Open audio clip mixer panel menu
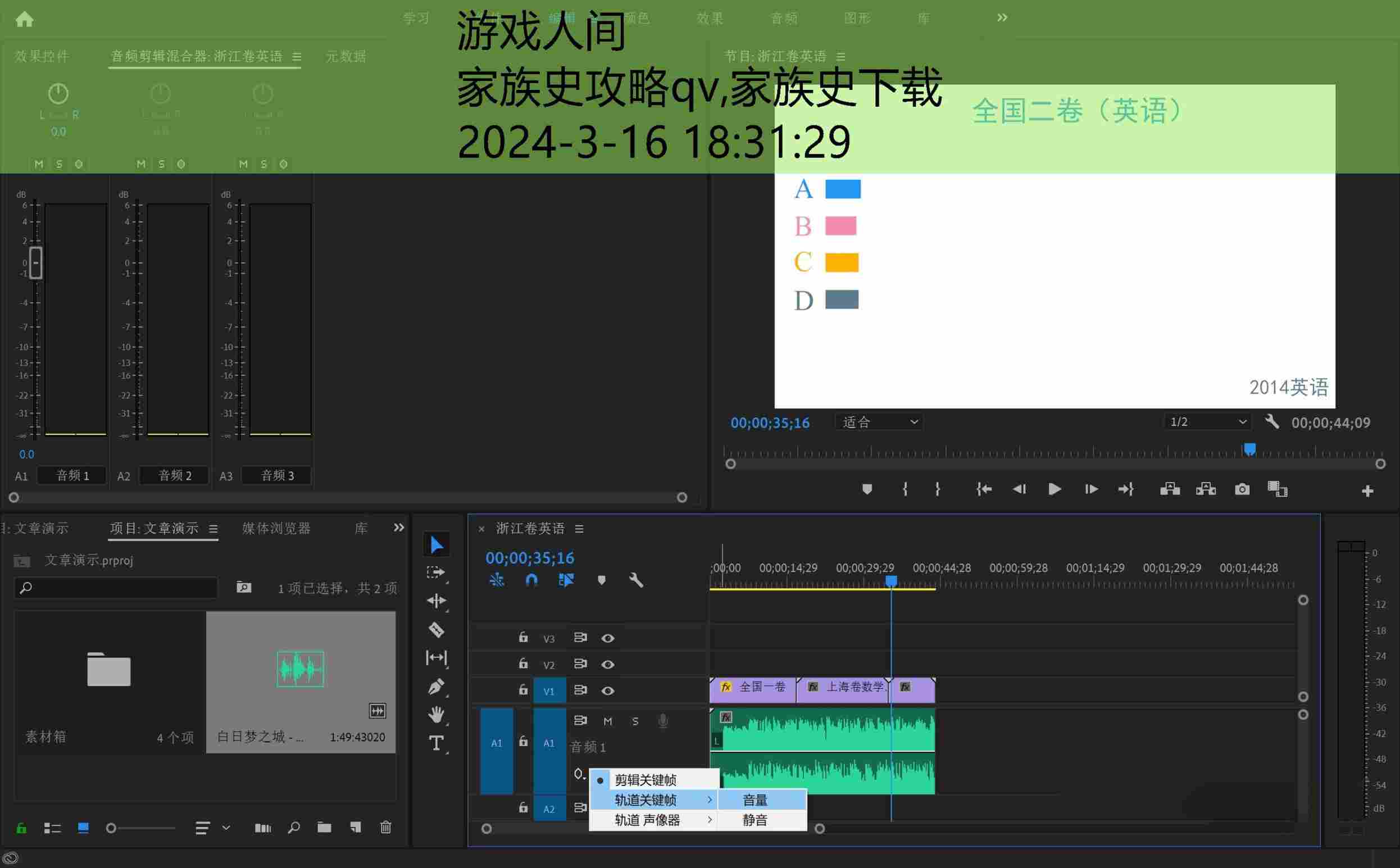 [296, 56]
